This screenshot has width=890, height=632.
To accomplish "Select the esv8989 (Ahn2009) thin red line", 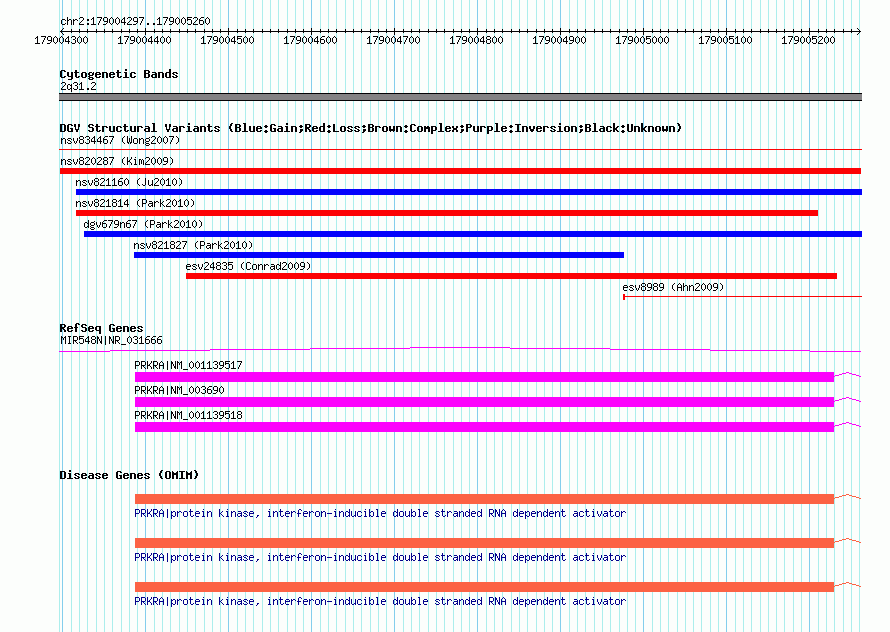I will (x=742, y=296).
